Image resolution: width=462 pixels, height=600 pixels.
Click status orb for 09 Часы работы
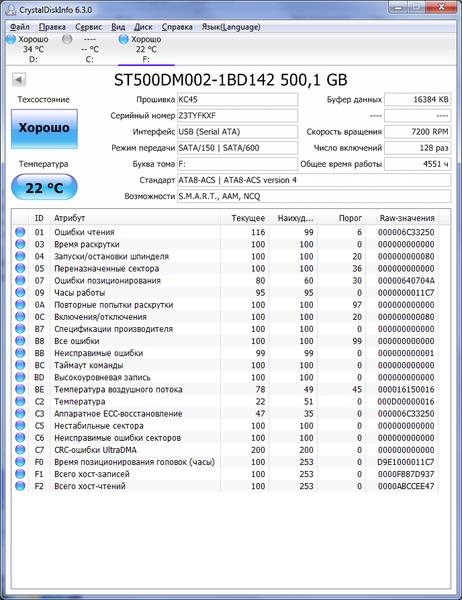click(20, 292)
